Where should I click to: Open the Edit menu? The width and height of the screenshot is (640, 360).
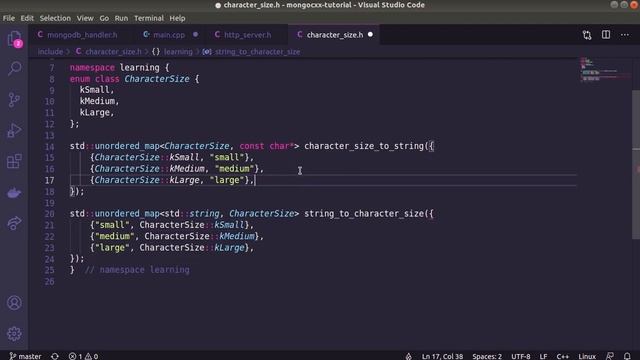click(27, 18)
